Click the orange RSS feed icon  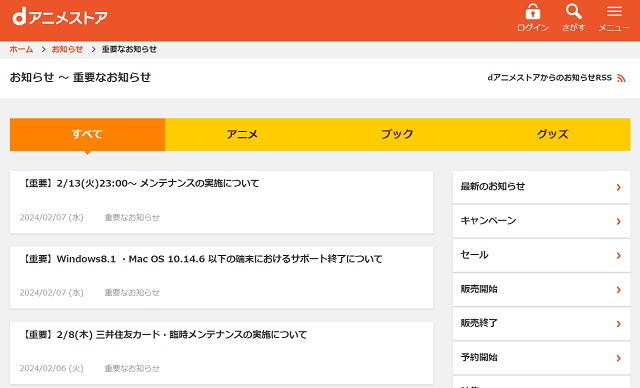(621, 78)
